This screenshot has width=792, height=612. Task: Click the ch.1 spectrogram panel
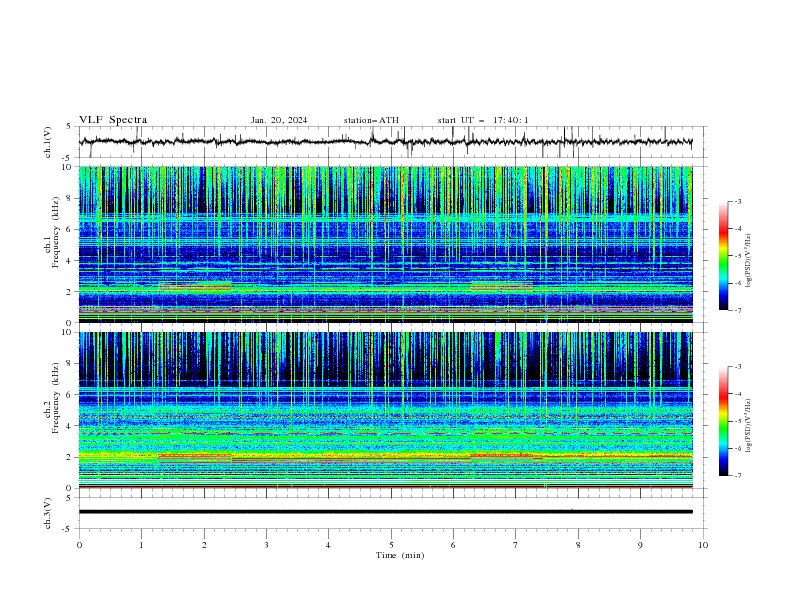386,244
